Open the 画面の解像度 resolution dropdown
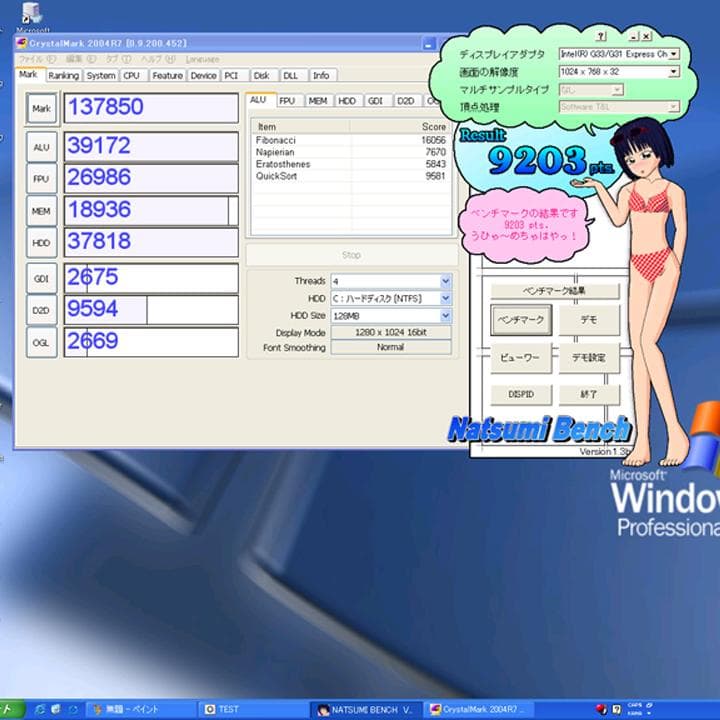 tap(674, 72)
